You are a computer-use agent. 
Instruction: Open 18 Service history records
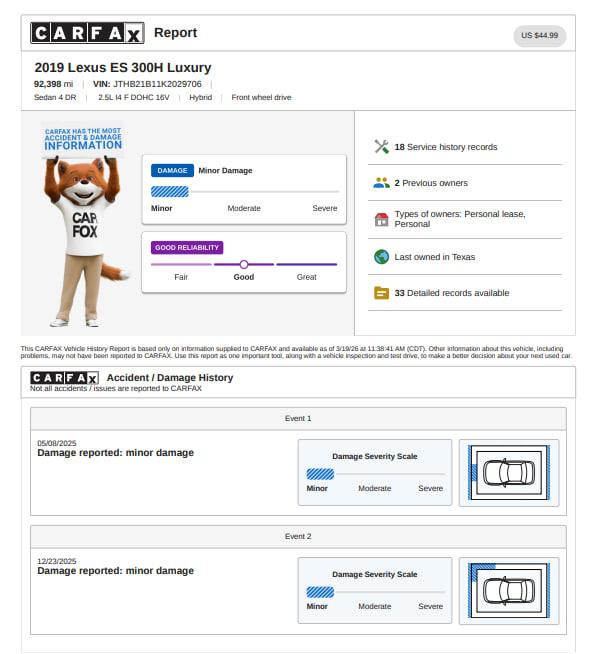point(446,147)
